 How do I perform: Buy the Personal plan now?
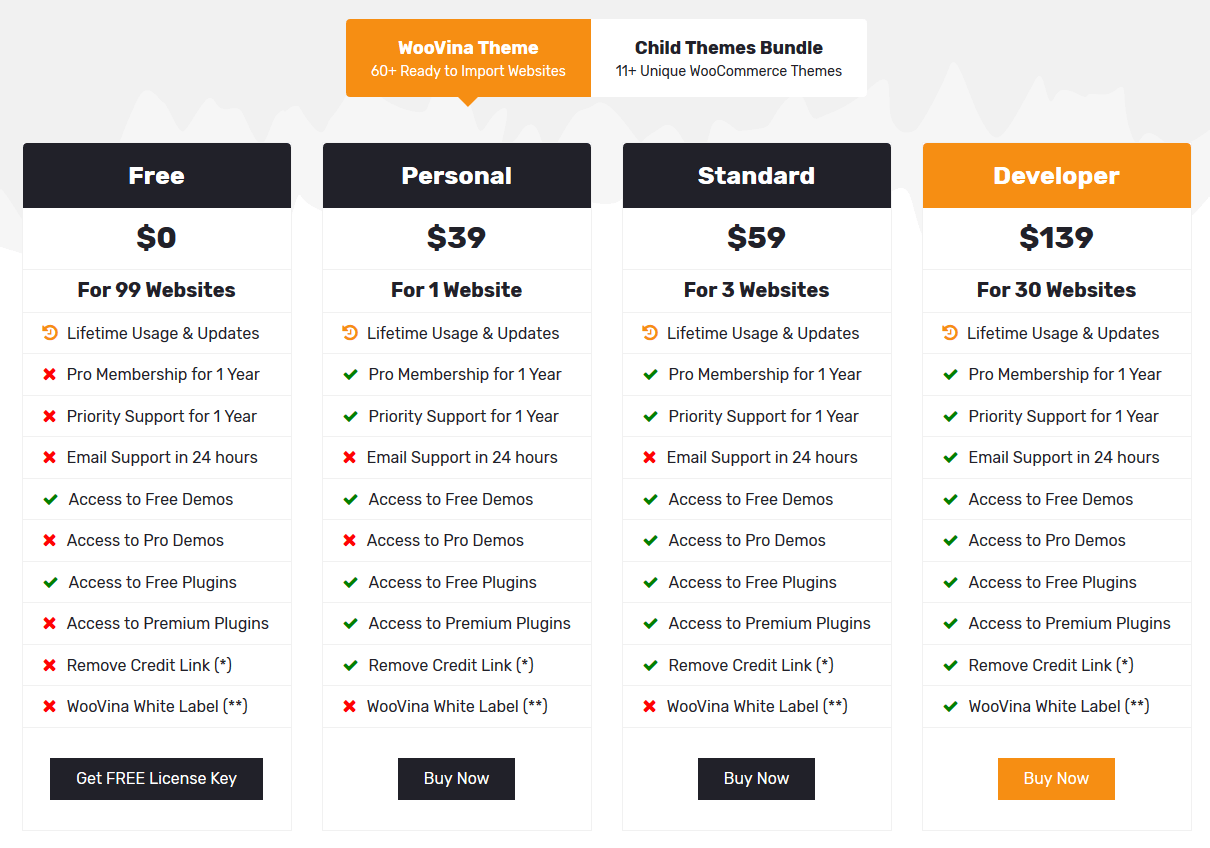(x=456, y=779)
